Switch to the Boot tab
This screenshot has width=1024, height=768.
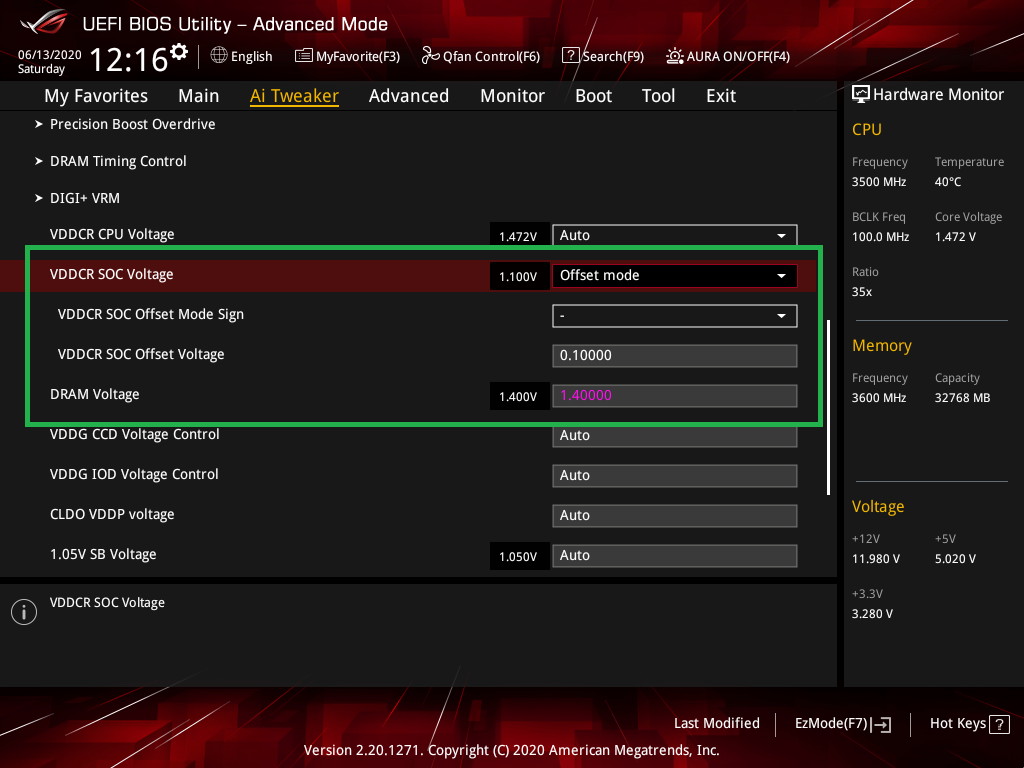(x=593, y=96)
